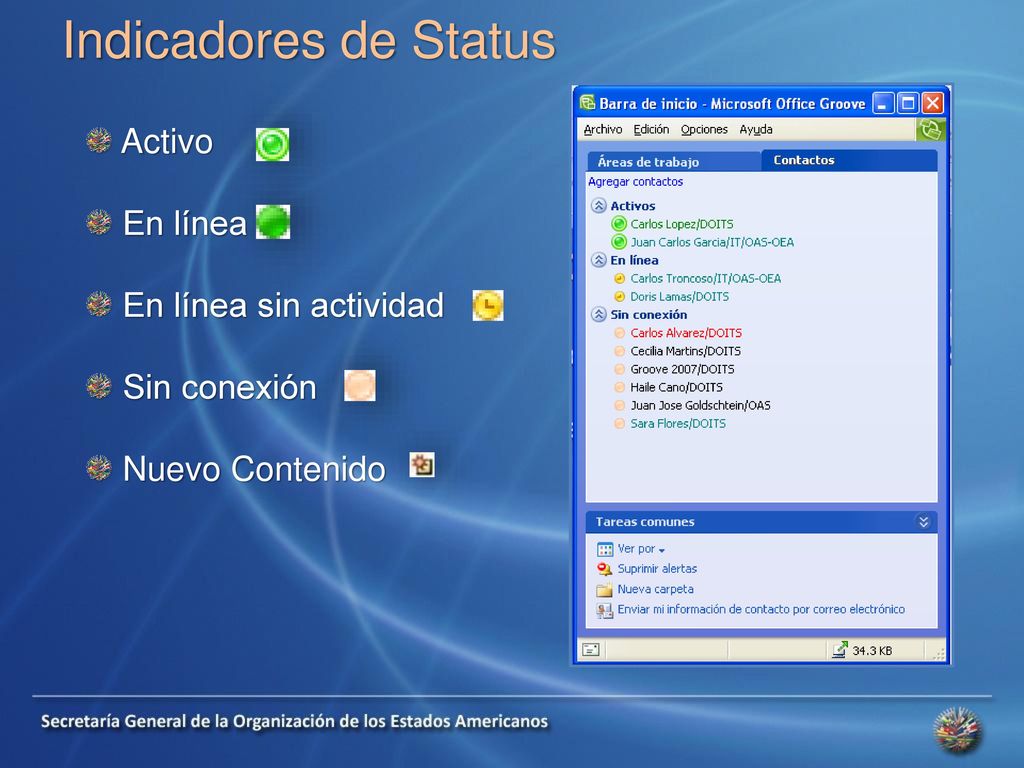Click offline status icon beside Carlos Alvarez

(x=620, y=333)
